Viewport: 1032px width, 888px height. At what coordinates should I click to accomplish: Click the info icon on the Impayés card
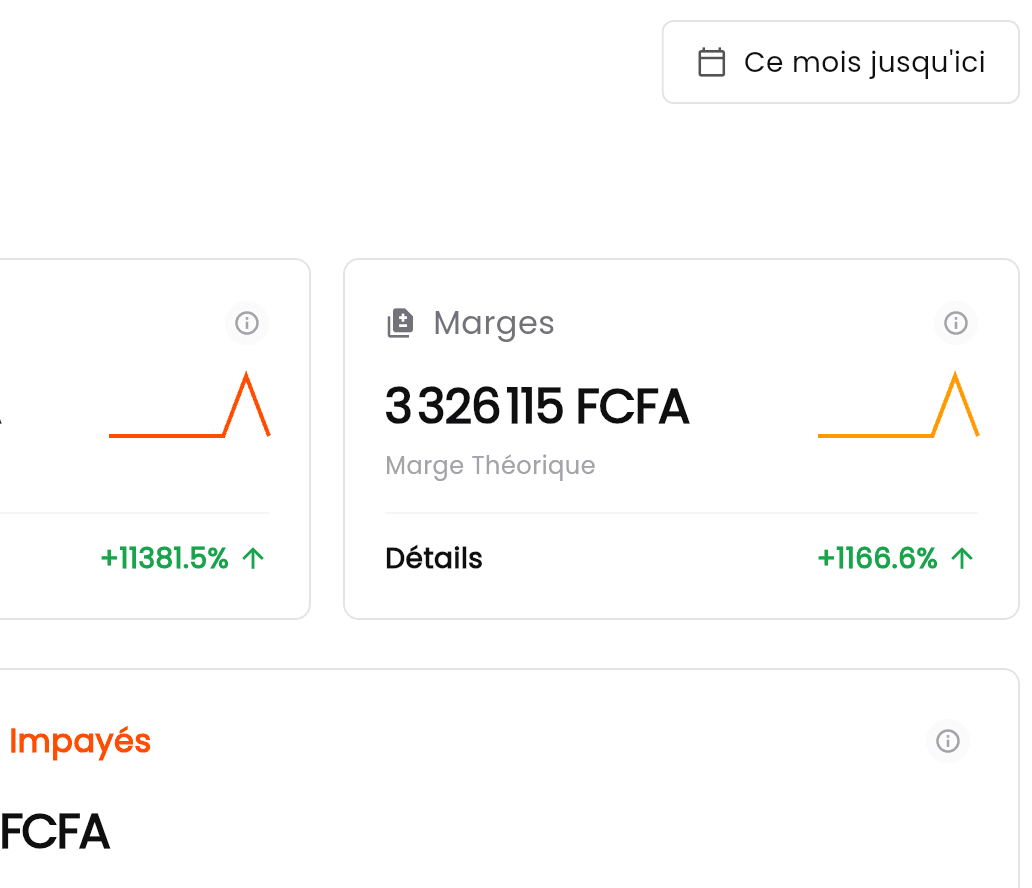(946, 742)
